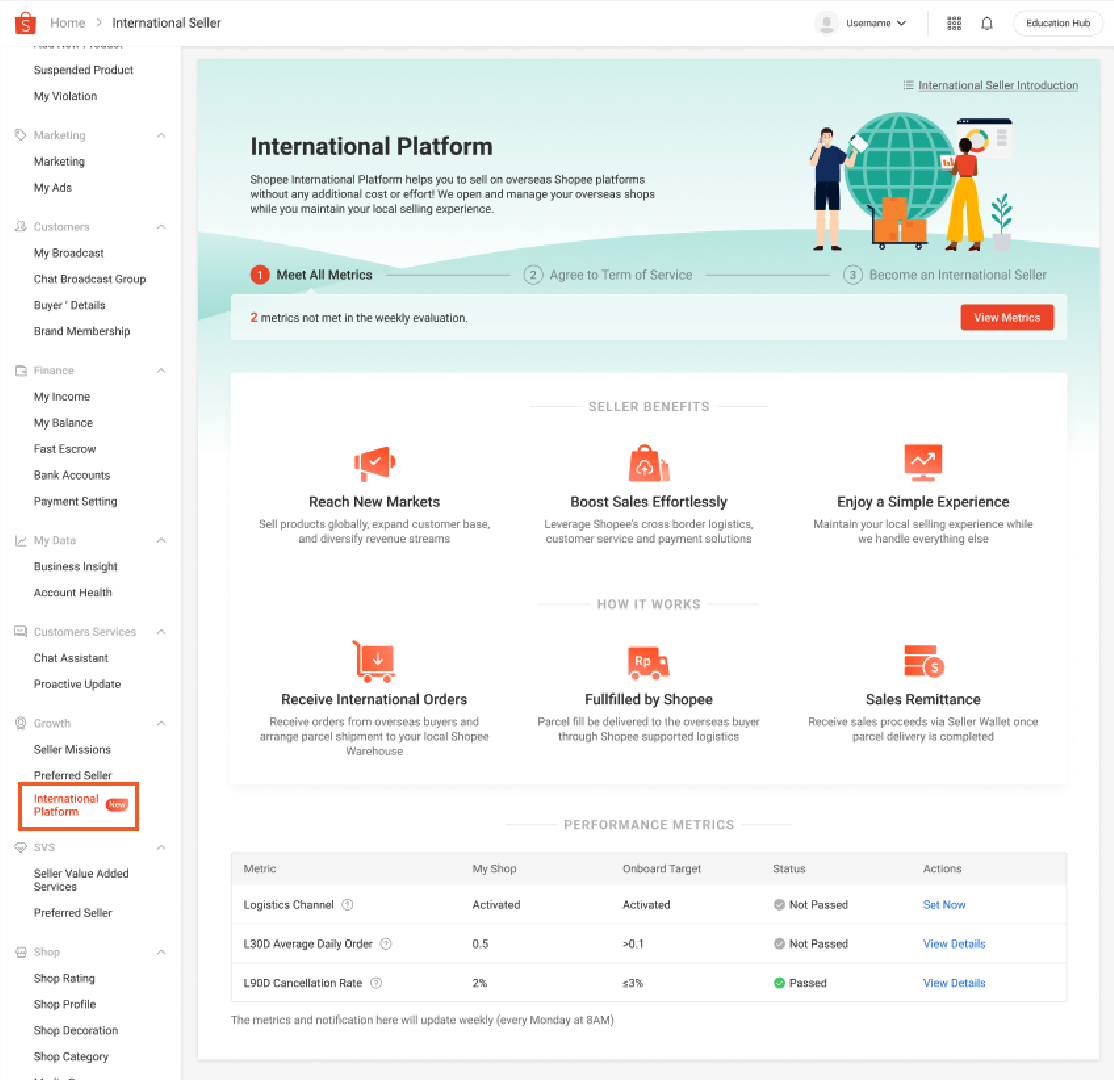The width and height of the screenshot is (1114, 1080).
Task: Click the Receive International Orders cart icon
Action: pyautogui.click(x=374, y=661)
